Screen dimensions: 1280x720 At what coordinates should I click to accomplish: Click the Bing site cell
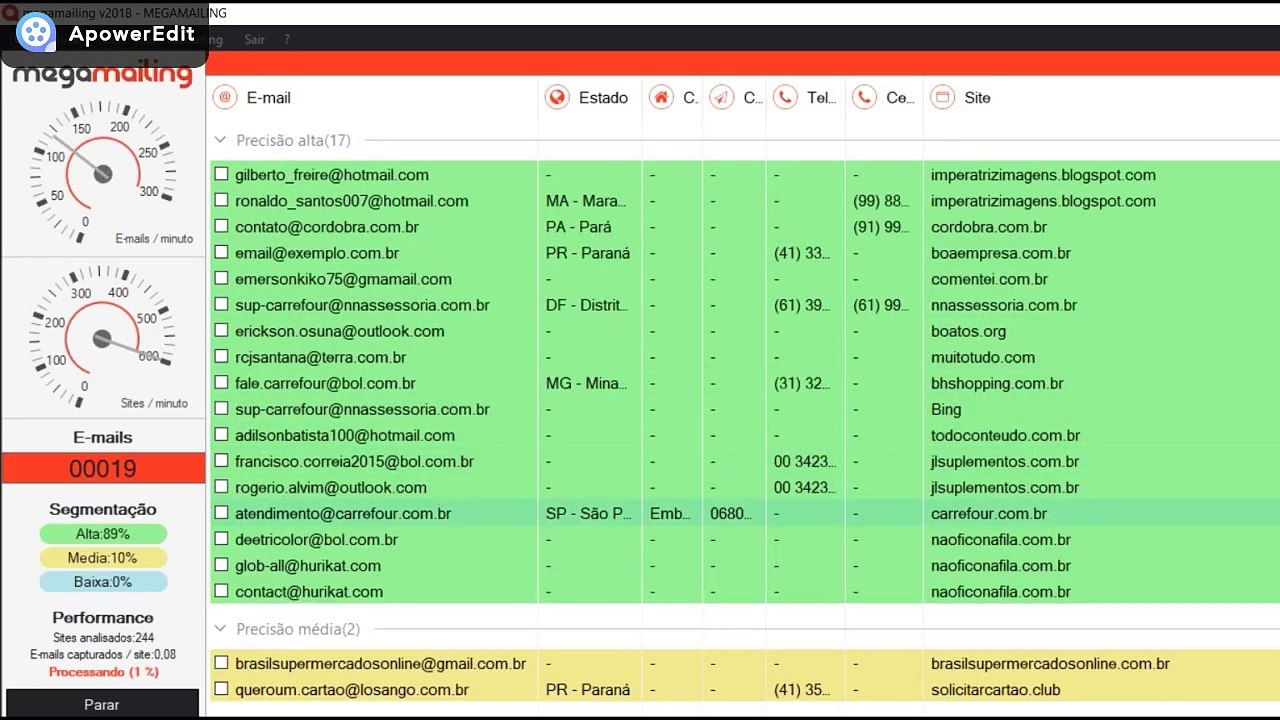click(x=946, y=409)
